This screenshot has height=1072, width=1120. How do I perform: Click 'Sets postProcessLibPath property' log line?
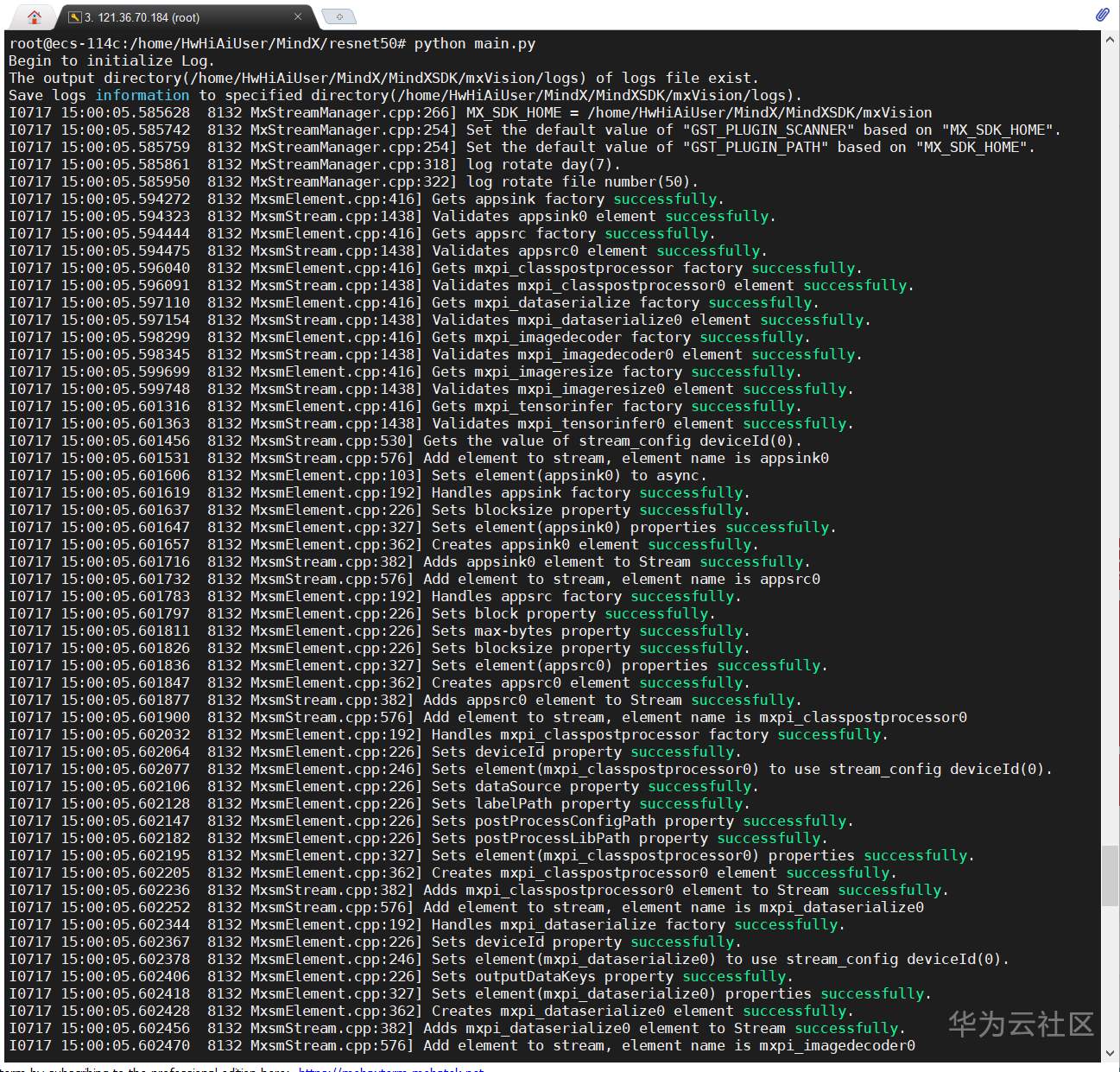(419, 838)
